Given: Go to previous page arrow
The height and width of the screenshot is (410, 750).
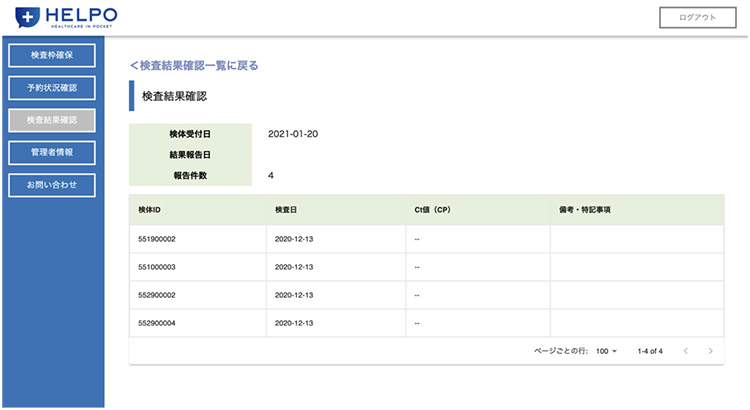Looking at the screenshot, I should (686, 351).
